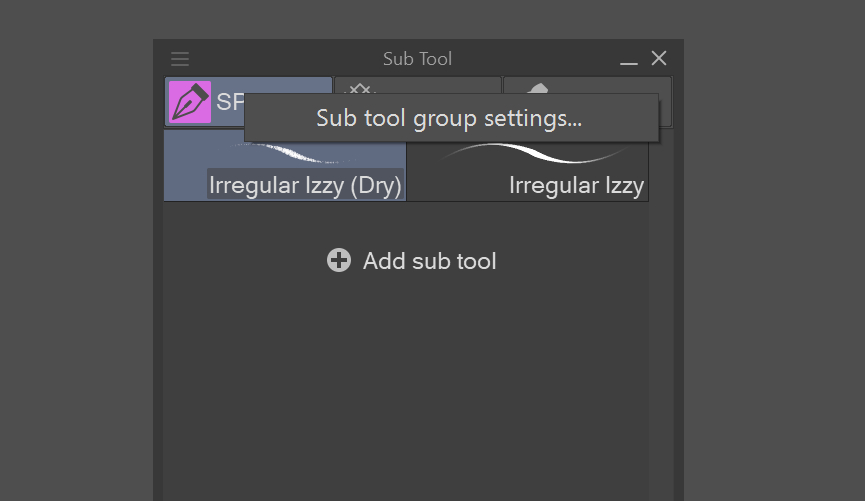
Task: Close the Sub Tool panel
Action: [x=659, y=59]
